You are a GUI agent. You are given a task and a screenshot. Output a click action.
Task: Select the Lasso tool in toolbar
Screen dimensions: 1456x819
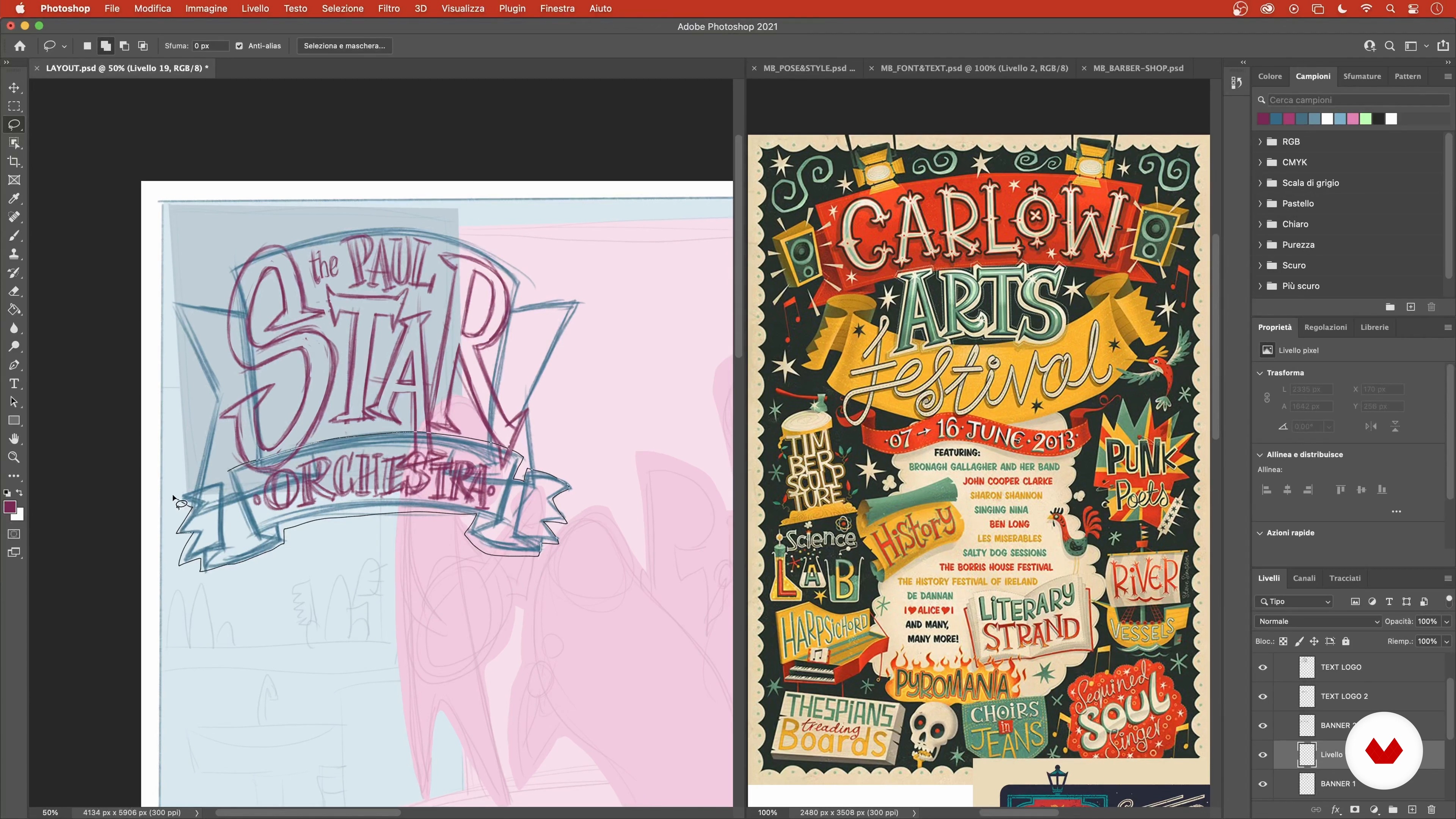[14, 124]
